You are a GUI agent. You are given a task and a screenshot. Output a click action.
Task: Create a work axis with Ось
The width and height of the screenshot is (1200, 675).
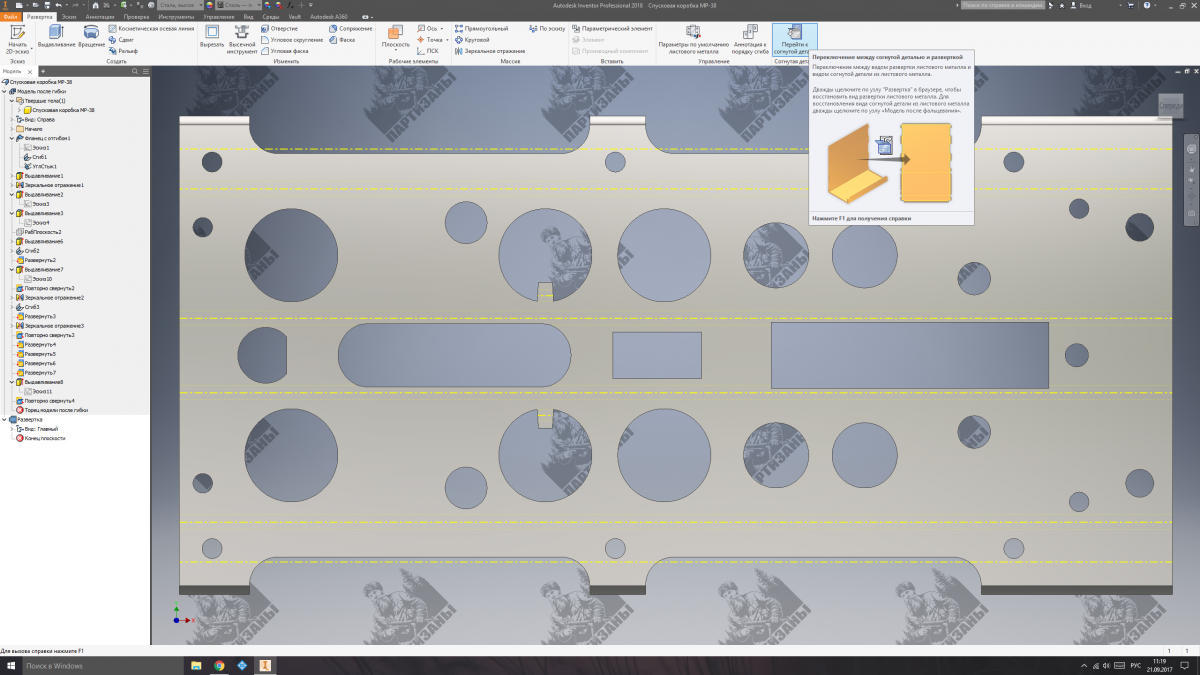(x=427, y=29)
